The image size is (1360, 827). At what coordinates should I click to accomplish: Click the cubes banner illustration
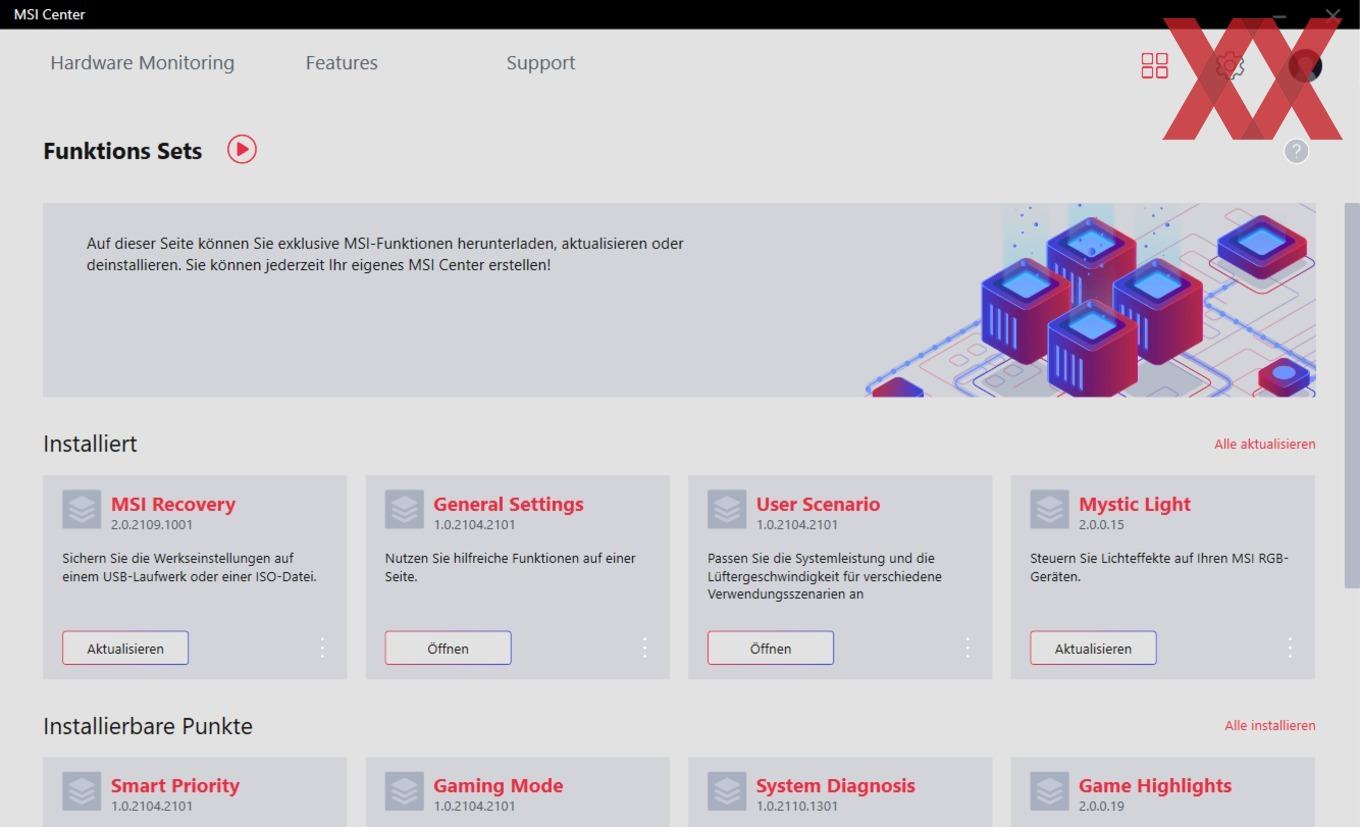coord(1090,300)
